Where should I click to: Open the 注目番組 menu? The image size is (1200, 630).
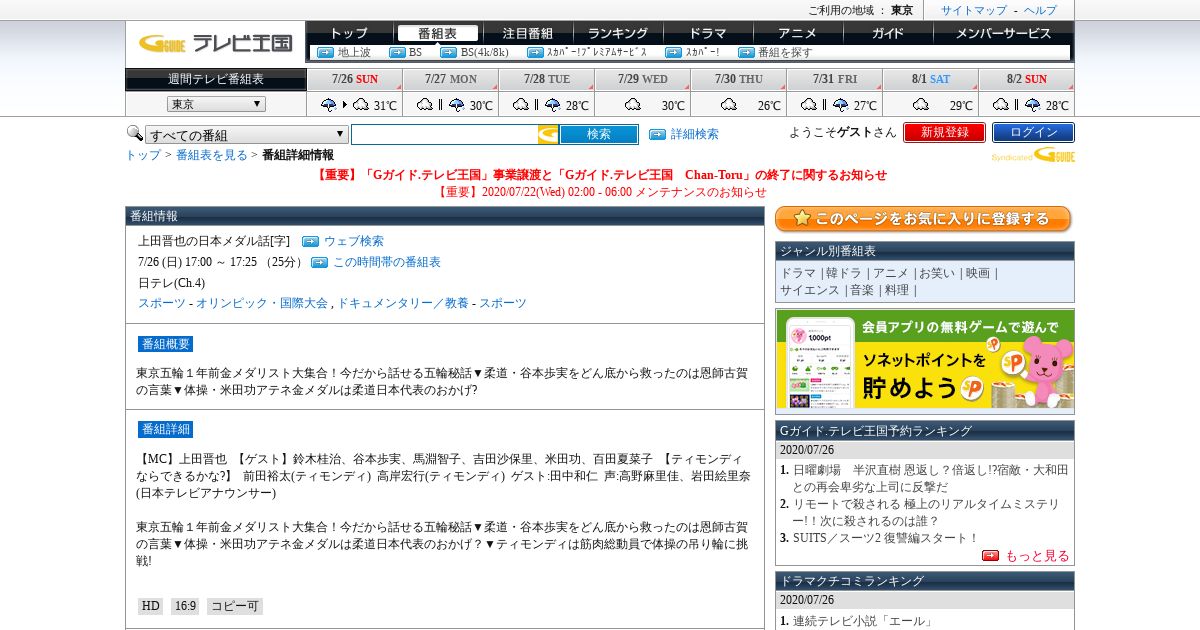pyautogui.click(x=528, y=33)
